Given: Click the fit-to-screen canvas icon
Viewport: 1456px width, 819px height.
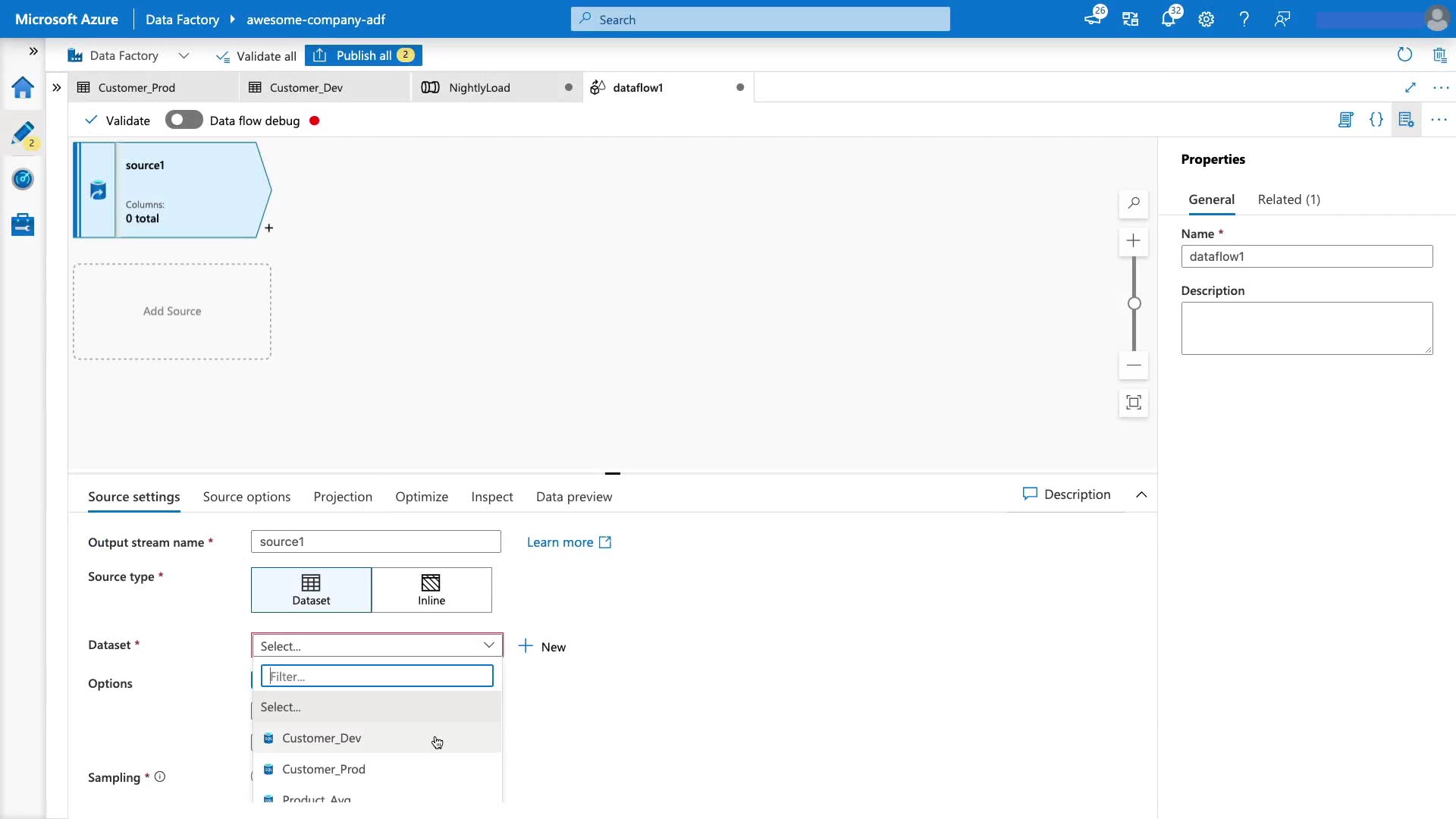Looking at the screenshot, I should click(1134, 403).
